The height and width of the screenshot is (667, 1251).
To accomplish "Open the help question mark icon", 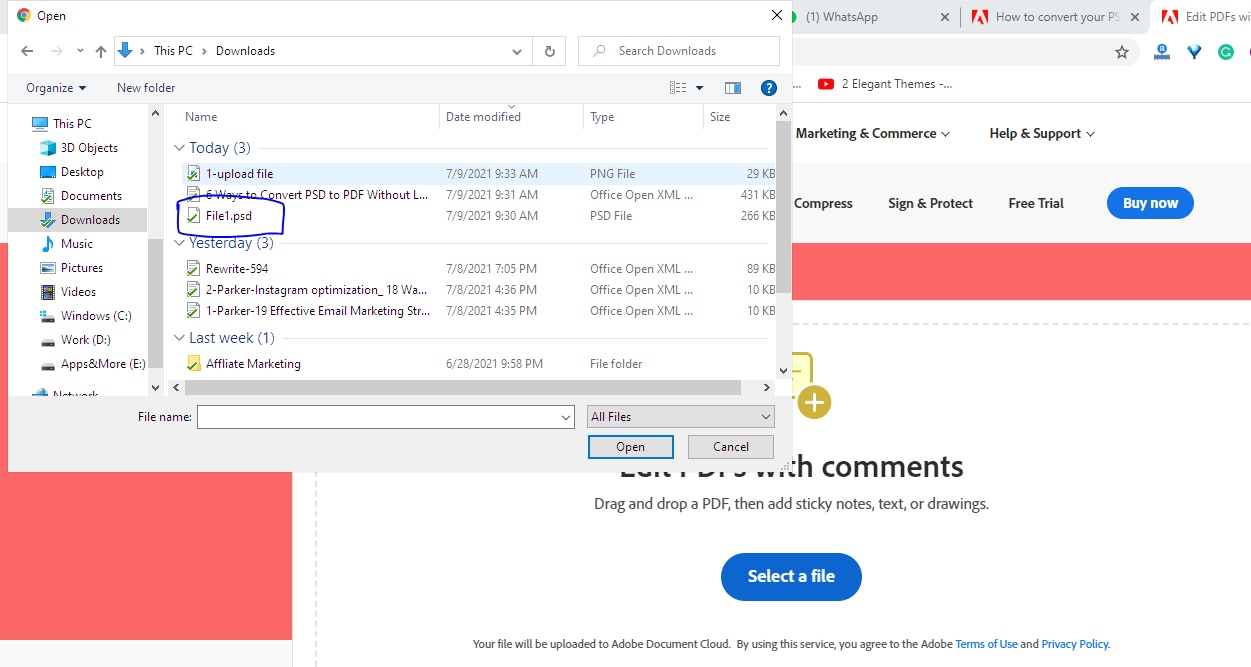I will (x=769, y=88).
